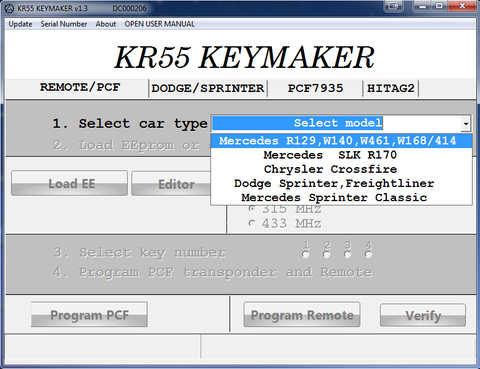Click the Load EE button

pos(69,183)
